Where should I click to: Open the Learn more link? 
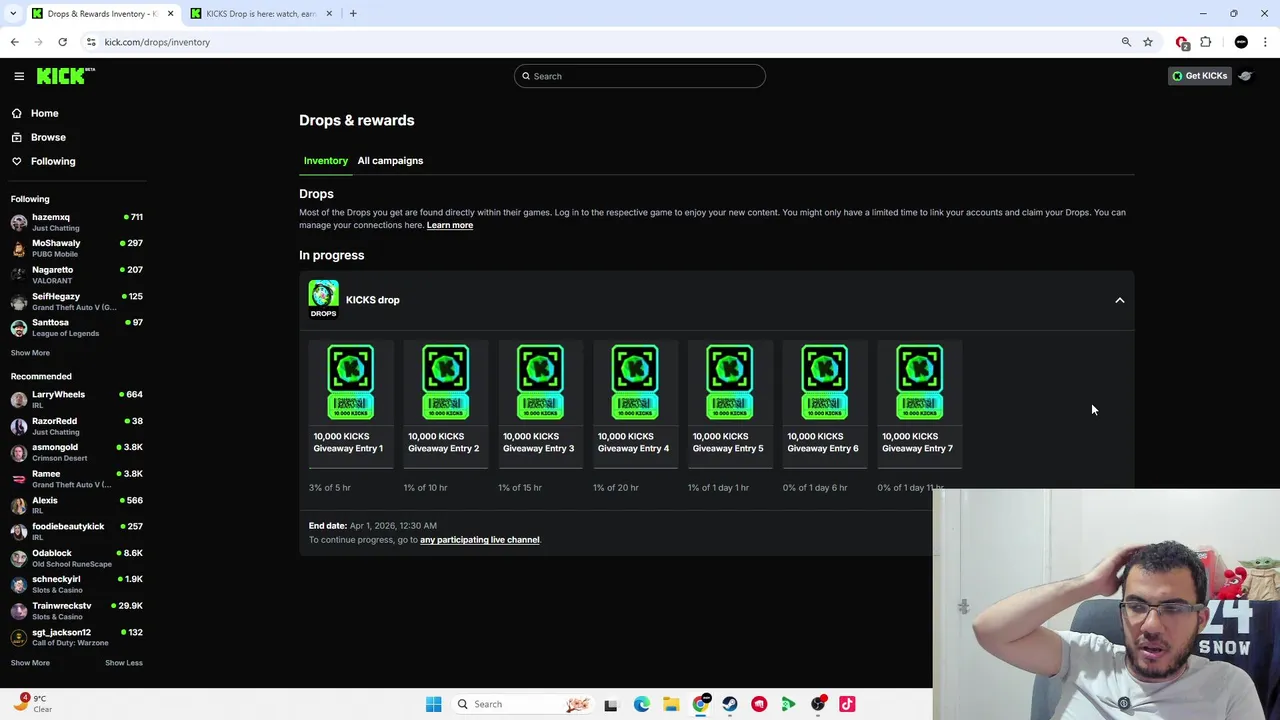450,225
